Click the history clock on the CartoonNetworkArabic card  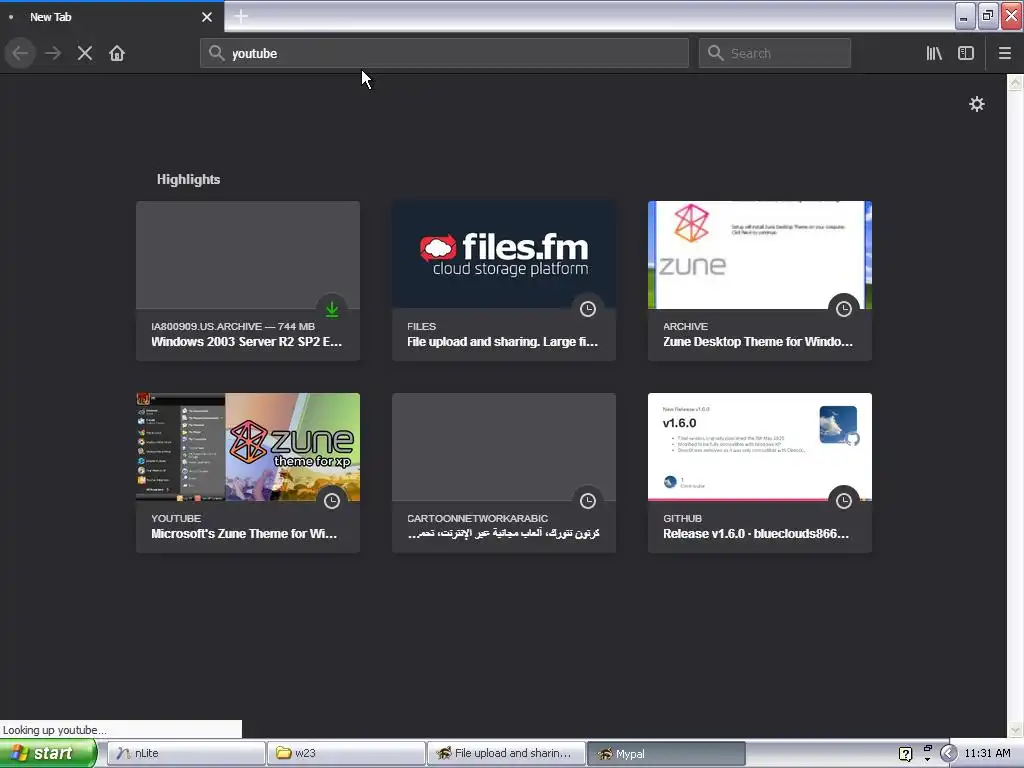point(588,501)
